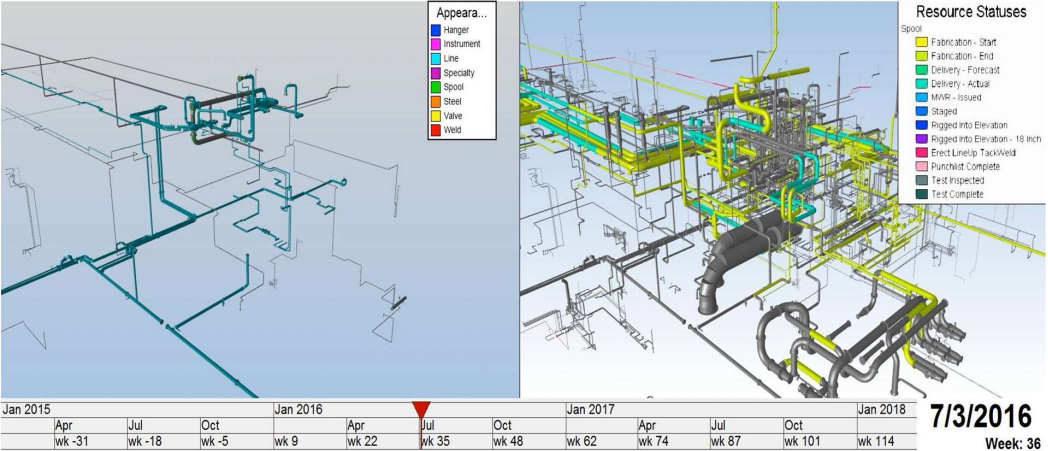Image resolution: width=1048 pixels, height=451 pixels.
Task: Click the Resource Statuses legend title
Action: tap(971, 12)
